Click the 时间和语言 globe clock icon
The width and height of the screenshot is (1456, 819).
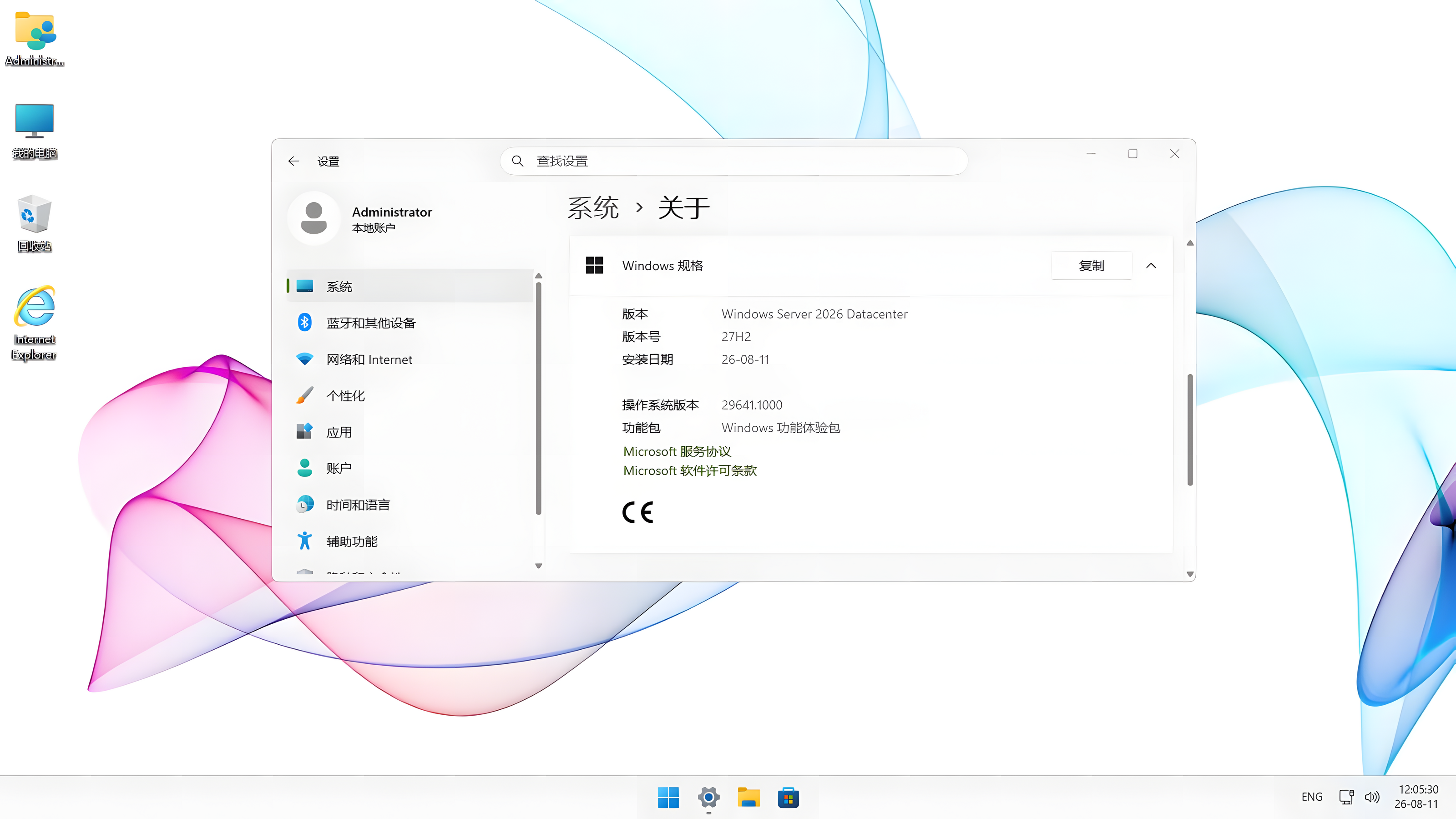click(x=305, y=504)
